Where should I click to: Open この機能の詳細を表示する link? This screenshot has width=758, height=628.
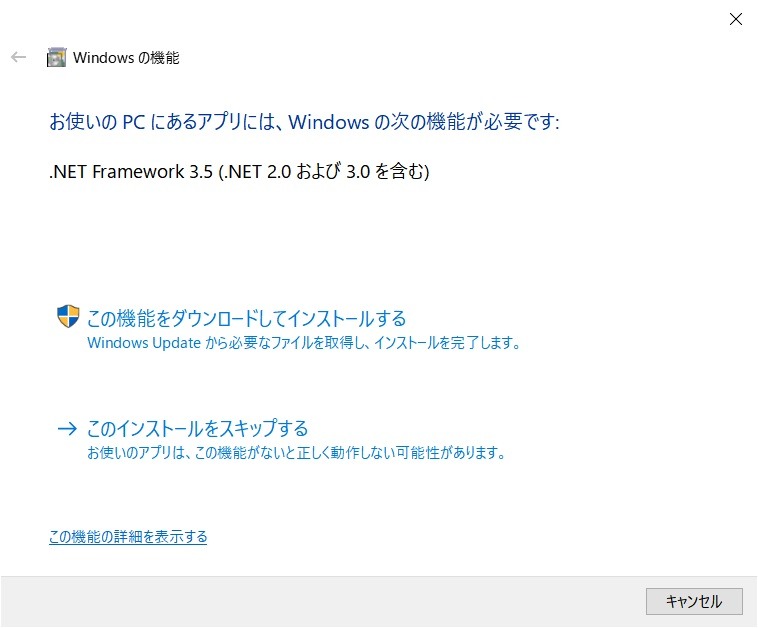[x=128, y=537]
